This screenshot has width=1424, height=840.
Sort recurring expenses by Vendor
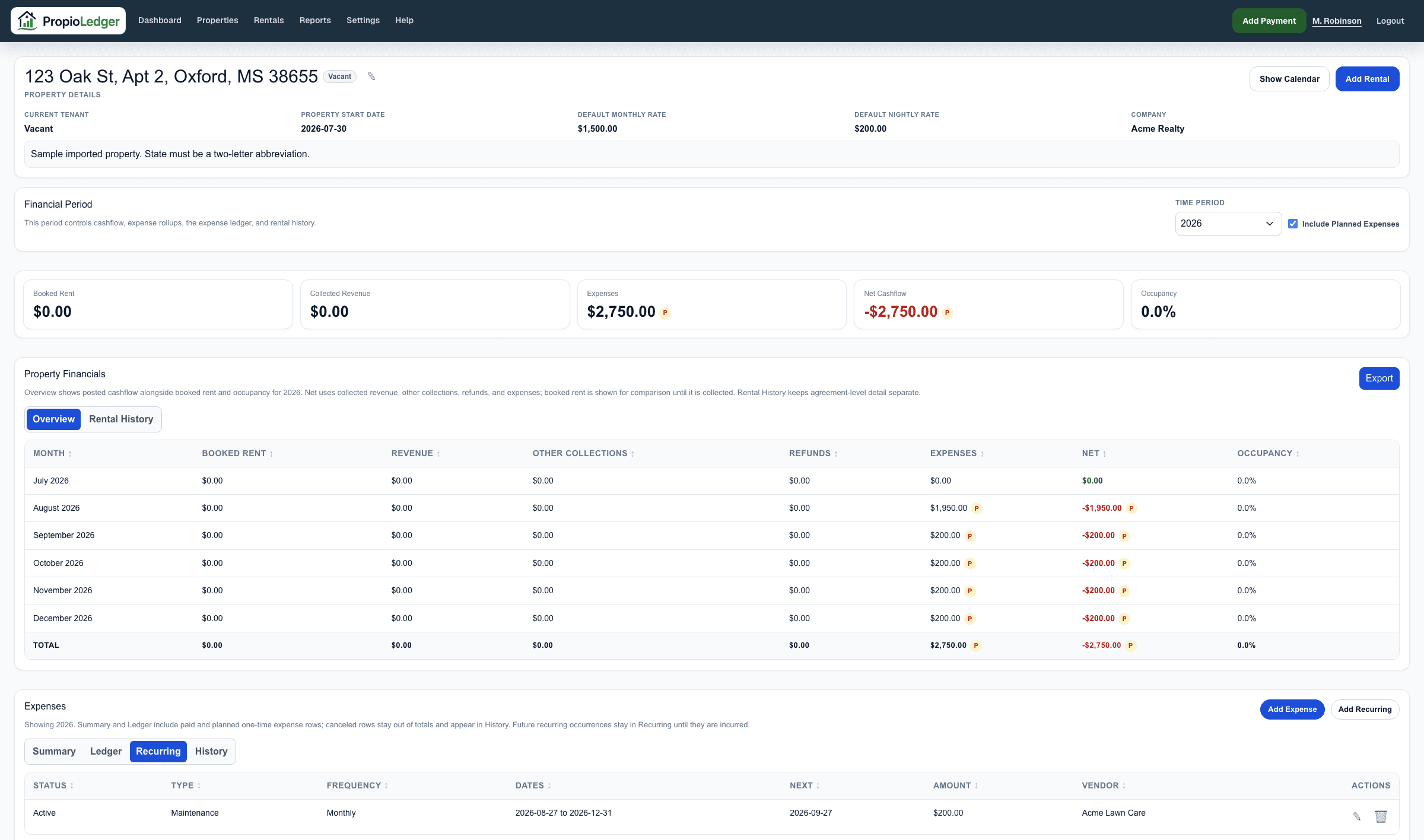click(x=1104, y=785)
